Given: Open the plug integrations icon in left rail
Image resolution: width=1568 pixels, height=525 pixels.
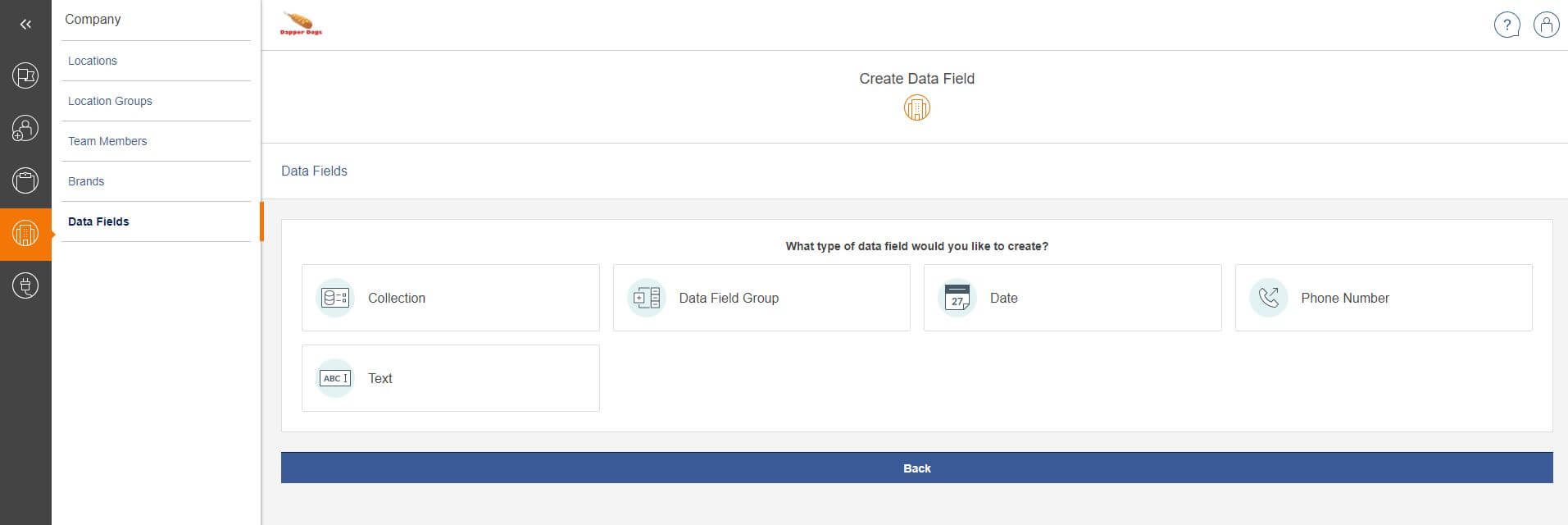Looking at the screenshot, I should click(25, 285).
